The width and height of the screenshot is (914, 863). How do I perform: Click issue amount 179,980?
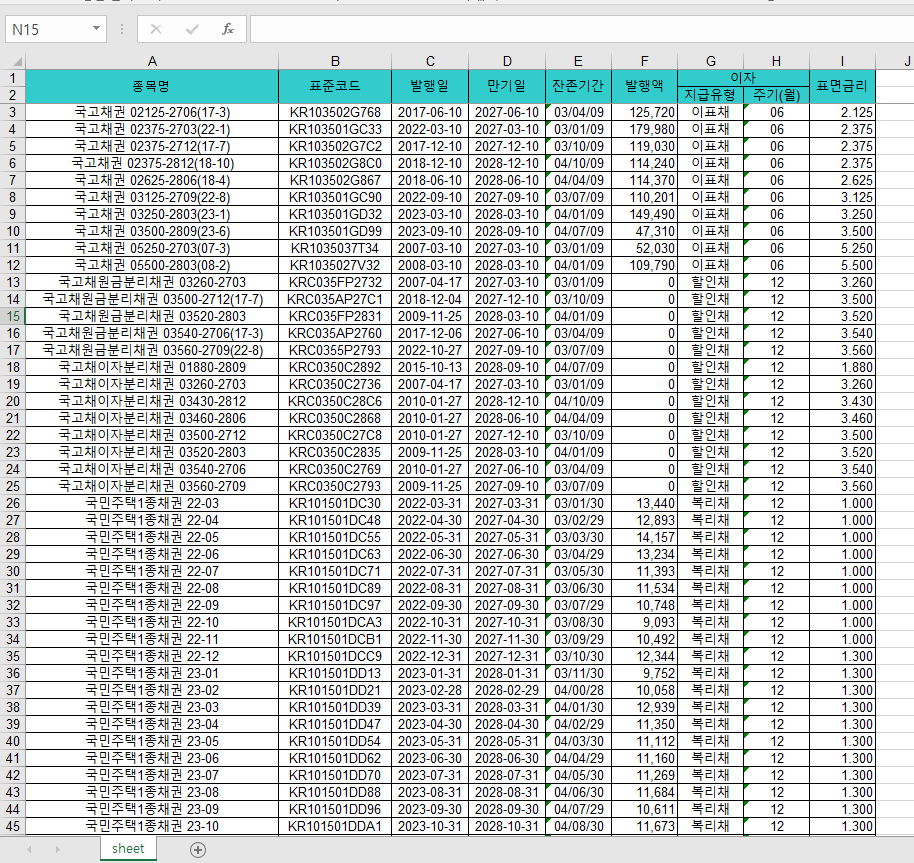[x=645, y=129]
